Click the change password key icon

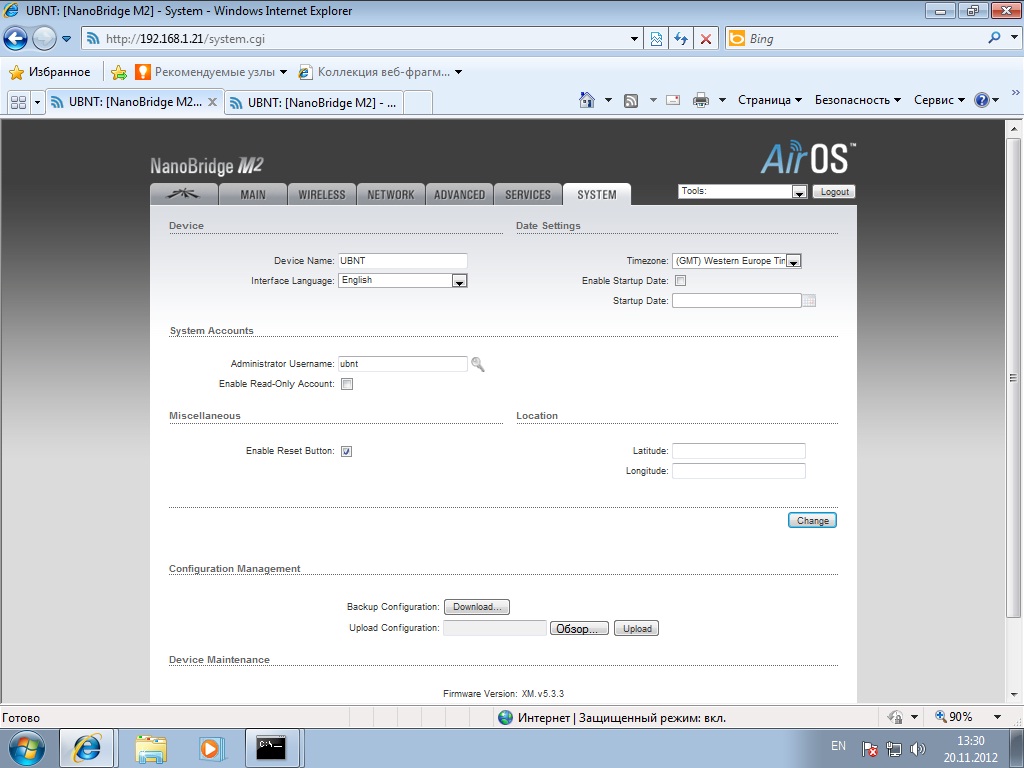pos(478,364)
